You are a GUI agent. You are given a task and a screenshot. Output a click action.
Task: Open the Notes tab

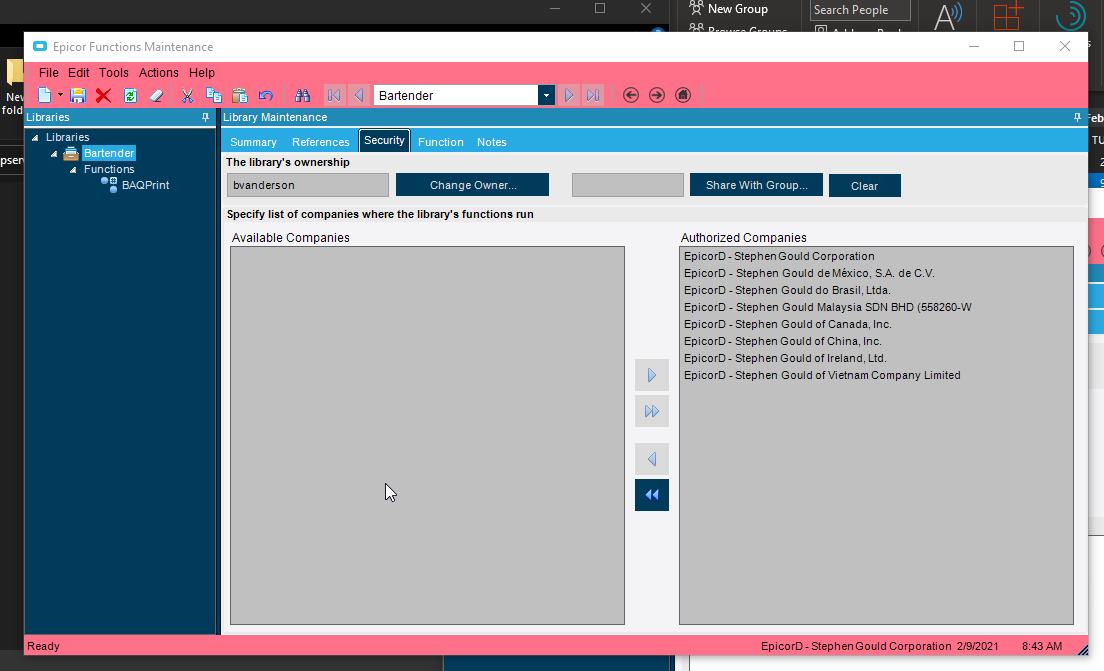click(491, 142)
